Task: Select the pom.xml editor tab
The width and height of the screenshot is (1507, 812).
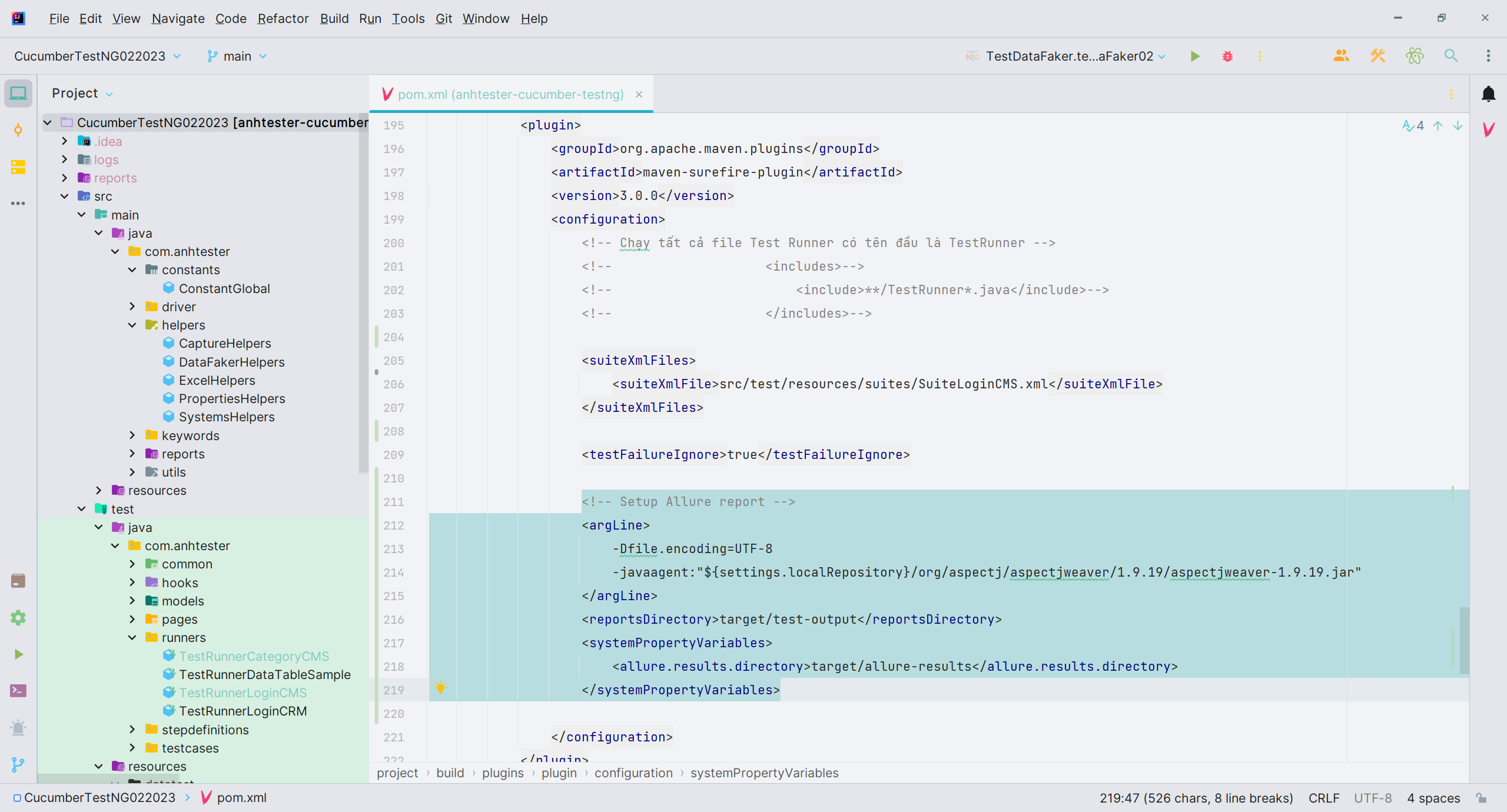Action: tap(510, 94)
